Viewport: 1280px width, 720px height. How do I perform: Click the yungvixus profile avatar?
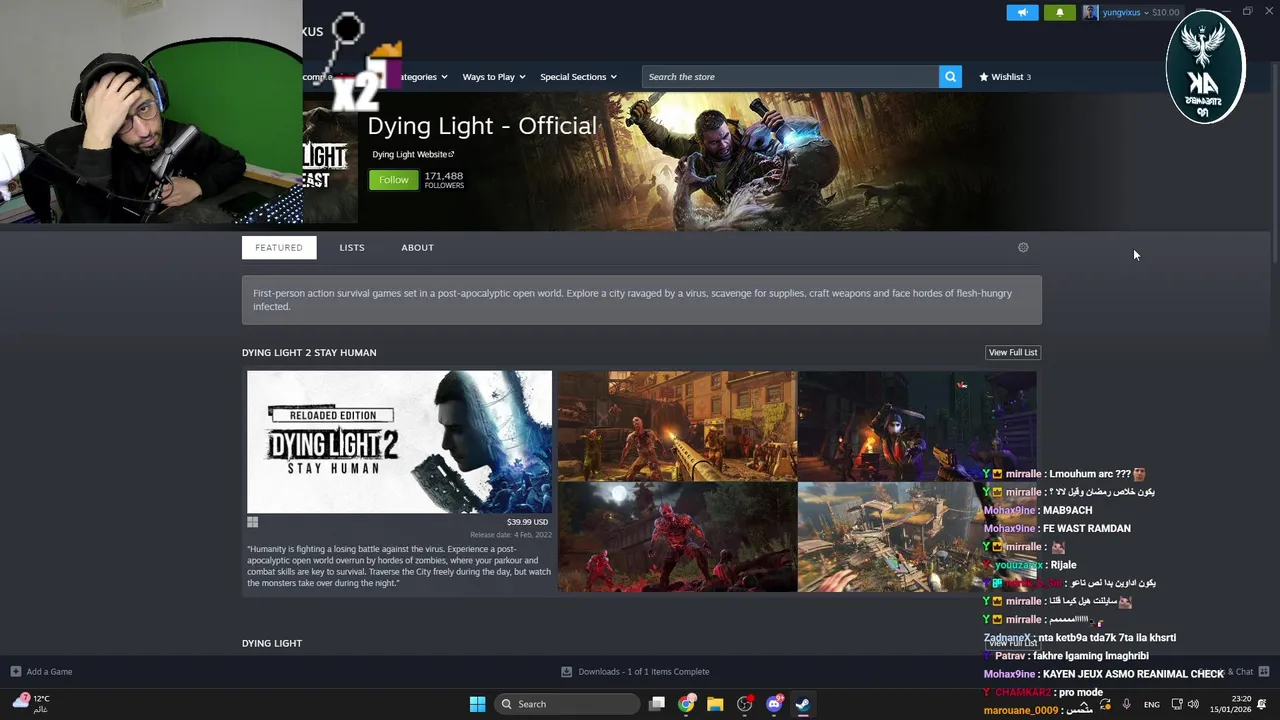(x=1090, y=12)
